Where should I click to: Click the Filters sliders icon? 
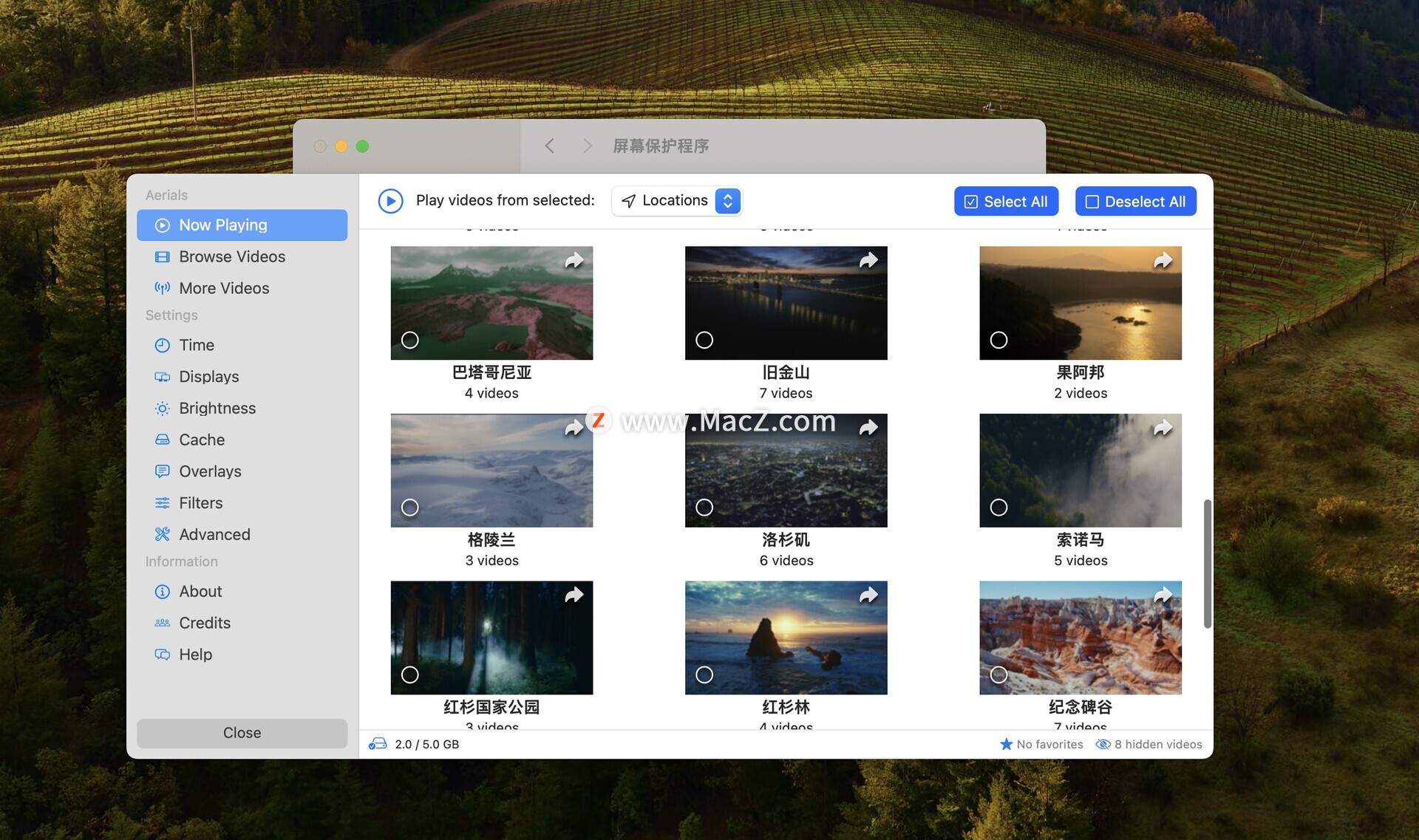(x=162, y=503)
